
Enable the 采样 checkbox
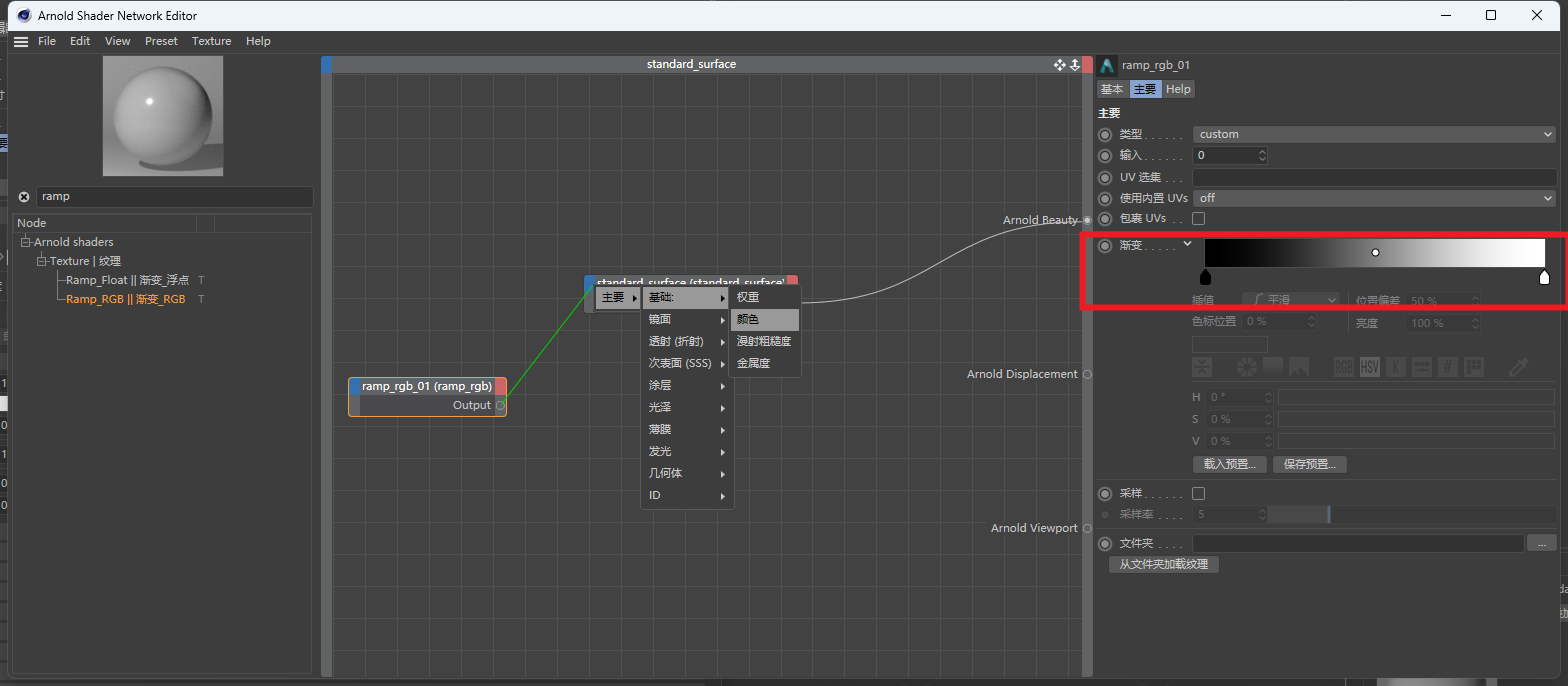(1199, 493)
